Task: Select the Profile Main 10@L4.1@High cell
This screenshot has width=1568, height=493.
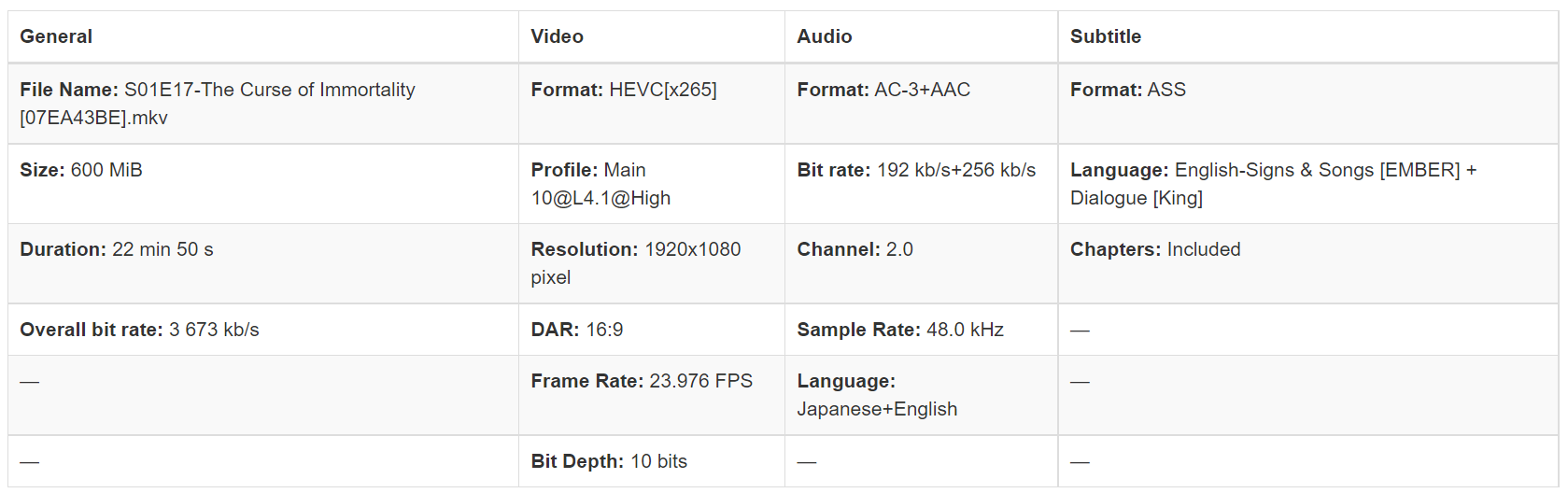Action: pyautogui.click(x=600, y=183)
